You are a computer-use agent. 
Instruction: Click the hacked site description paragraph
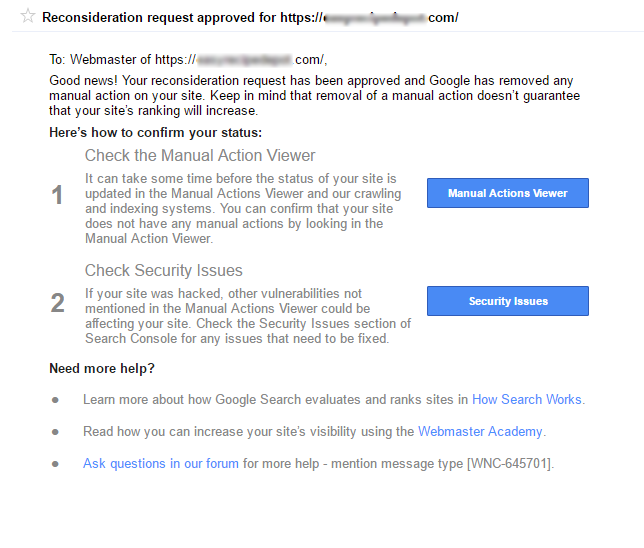click(x=248, y=316)
